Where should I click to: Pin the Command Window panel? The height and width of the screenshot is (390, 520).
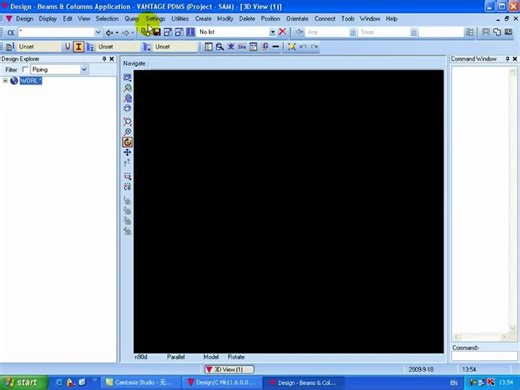(507, 59)
